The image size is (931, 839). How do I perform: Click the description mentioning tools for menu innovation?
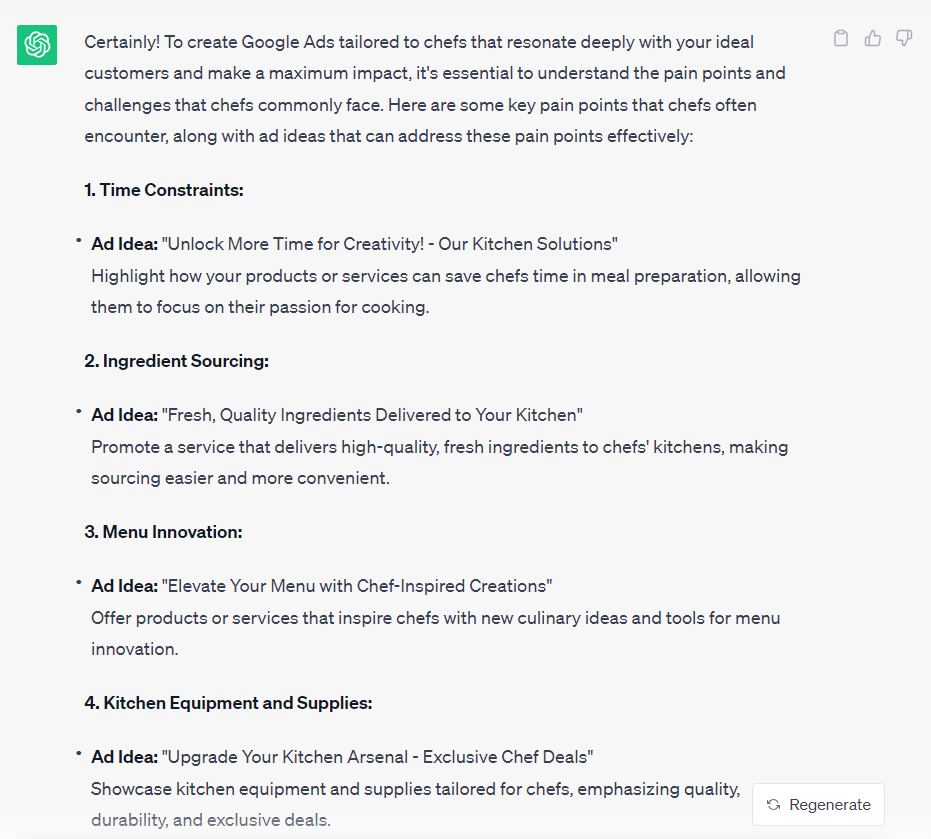[x=435, y=634]
